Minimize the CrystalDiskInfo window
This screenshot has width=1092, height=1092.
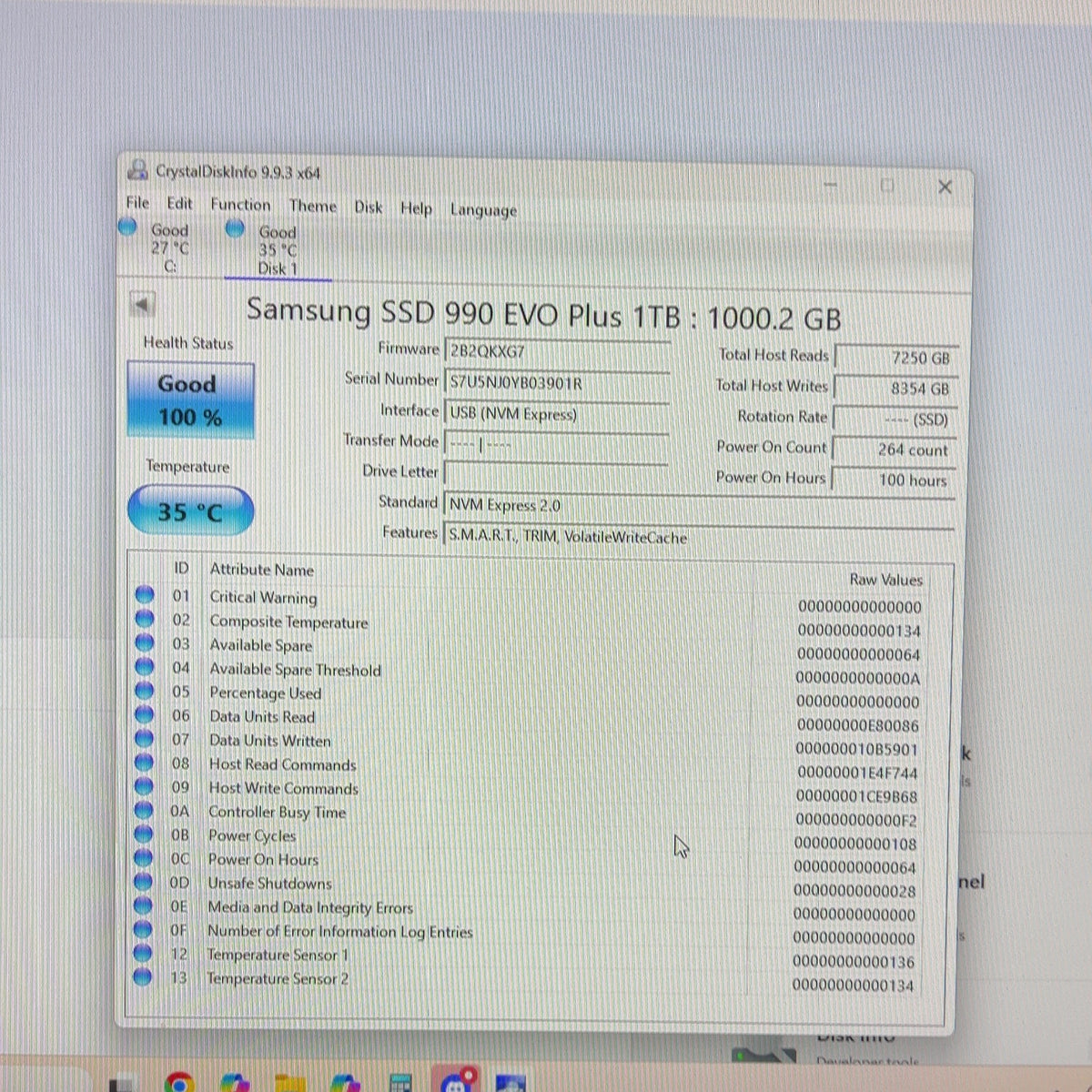(830, 185)
